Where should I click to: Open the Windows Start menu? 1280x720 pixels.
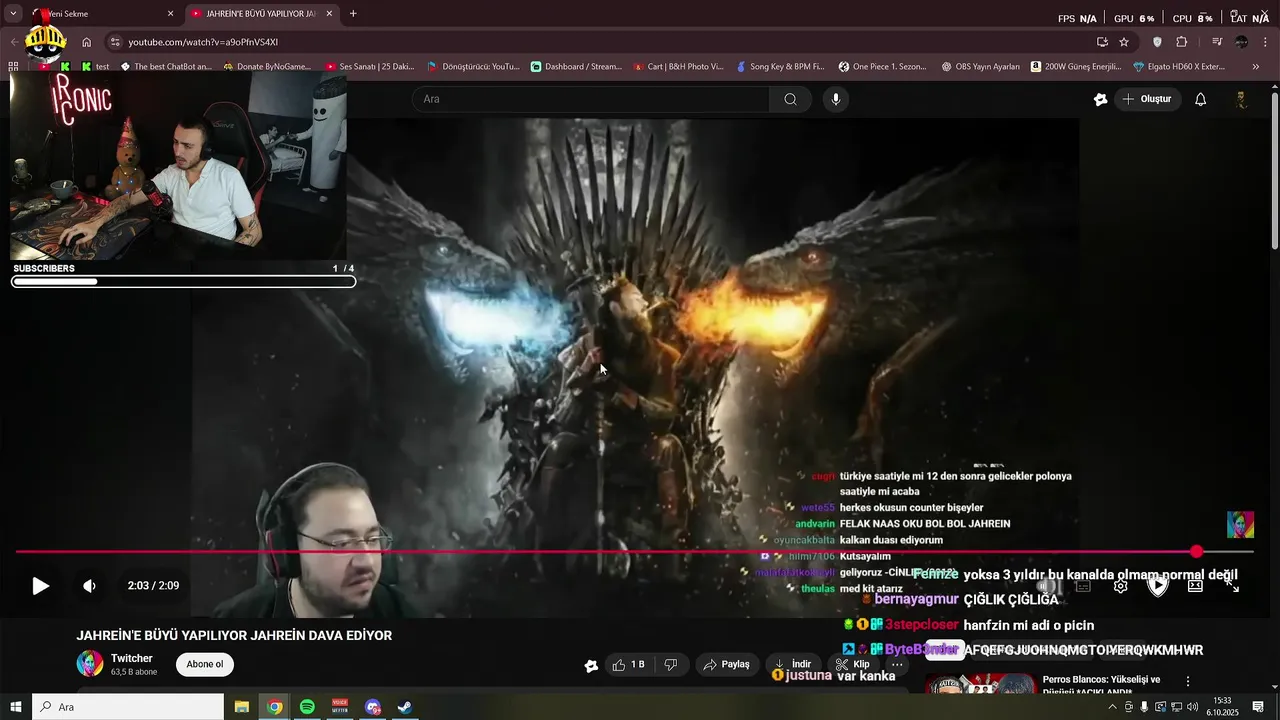pos(15,707)
